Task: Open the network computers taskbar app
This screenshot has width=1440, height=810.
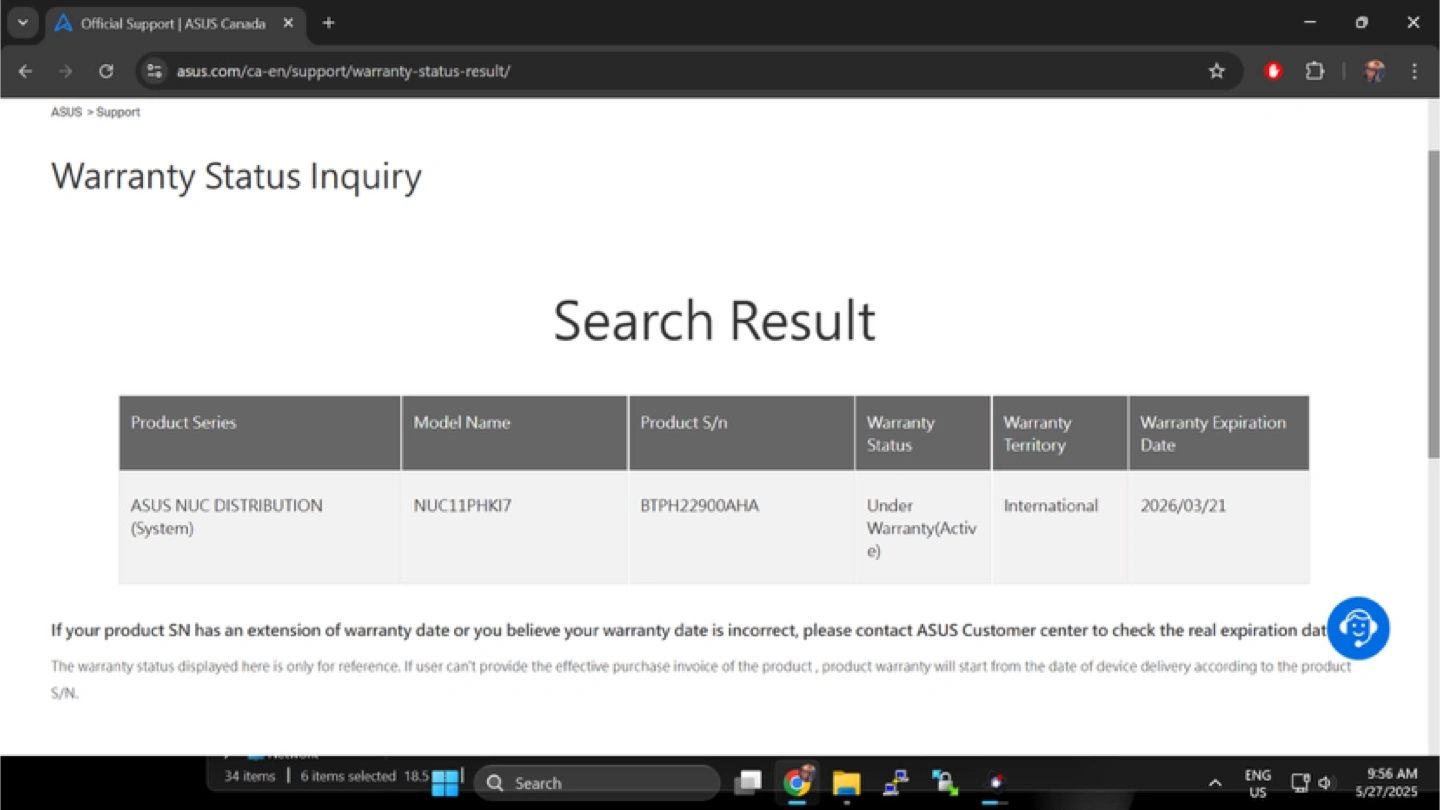Action: tap(895, 783)
